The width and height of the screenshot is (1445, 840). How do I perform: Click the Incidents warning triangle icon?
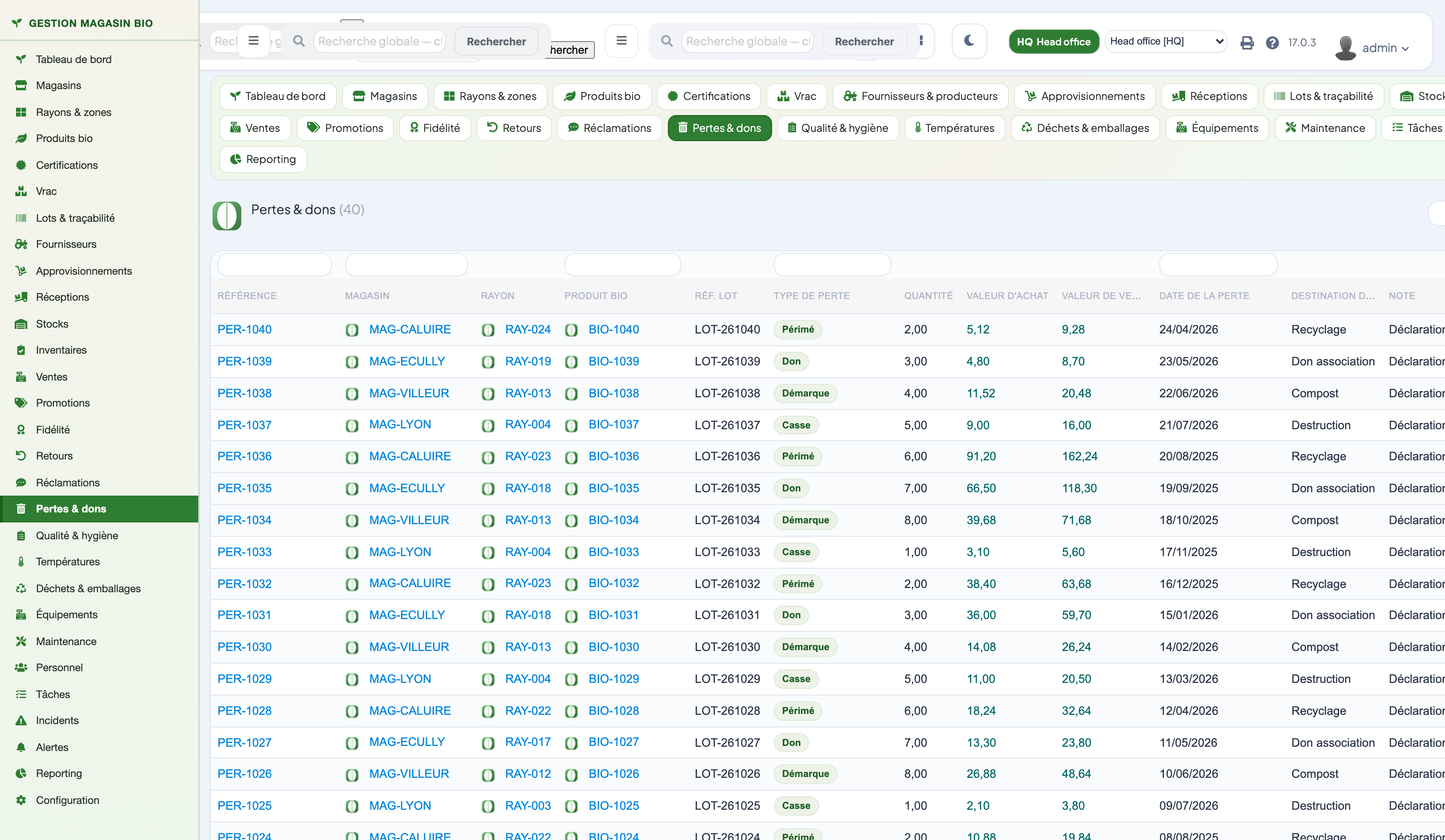21,720
